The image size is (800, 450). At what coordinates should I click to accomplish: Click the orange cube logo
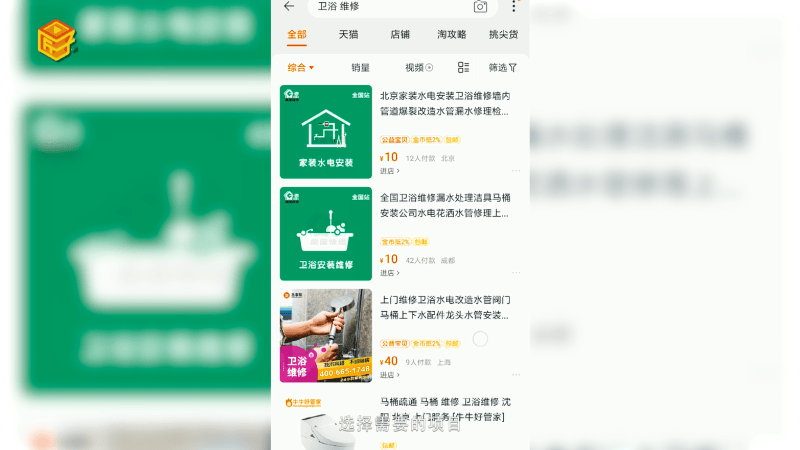click(57, 40)
